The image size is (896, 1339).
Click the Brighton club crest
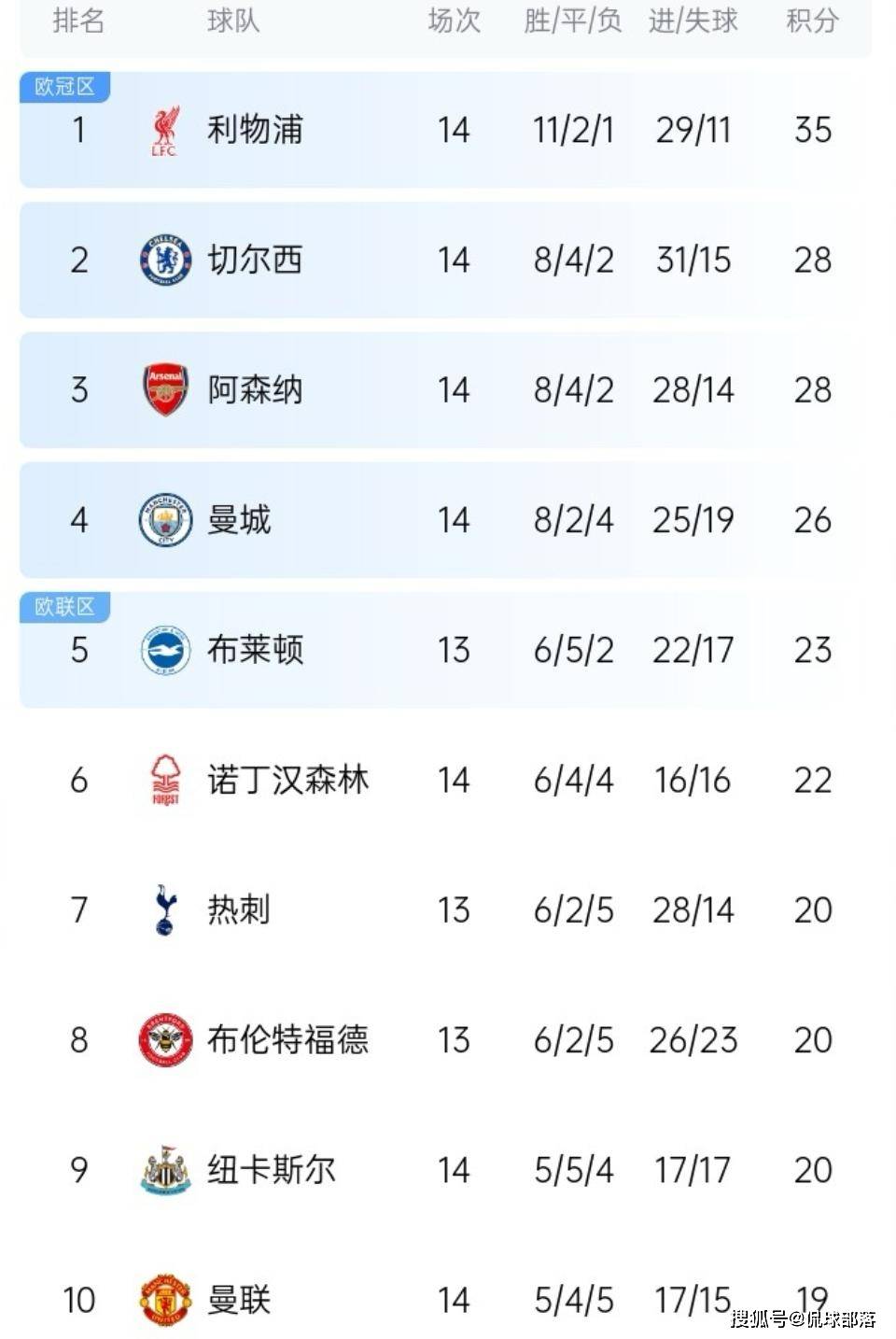165,650
